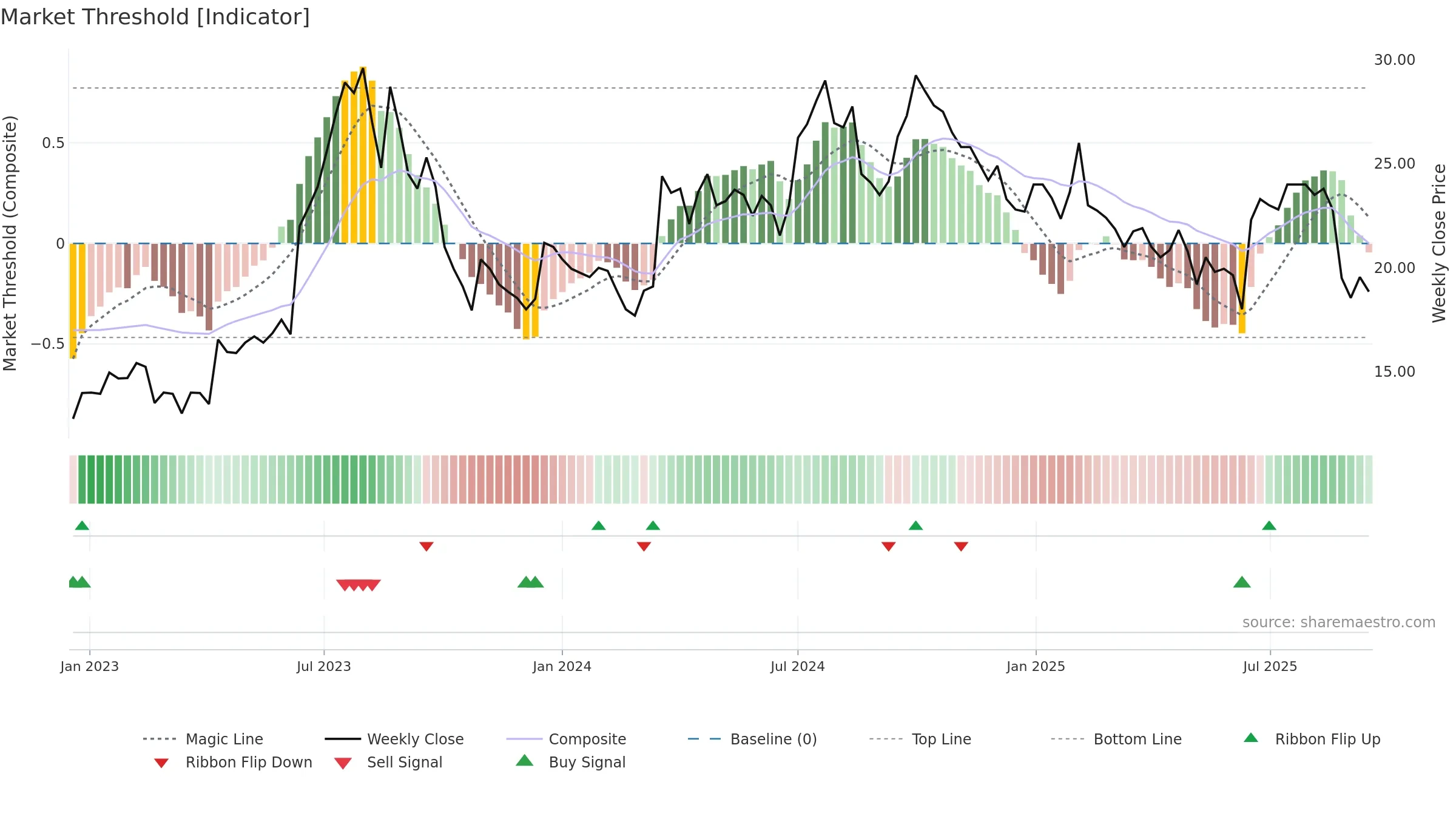Viewport: 1456px width, 819px height.
Task: Click the Jan 2025 axis label
Action: (x=1036, y=667)
